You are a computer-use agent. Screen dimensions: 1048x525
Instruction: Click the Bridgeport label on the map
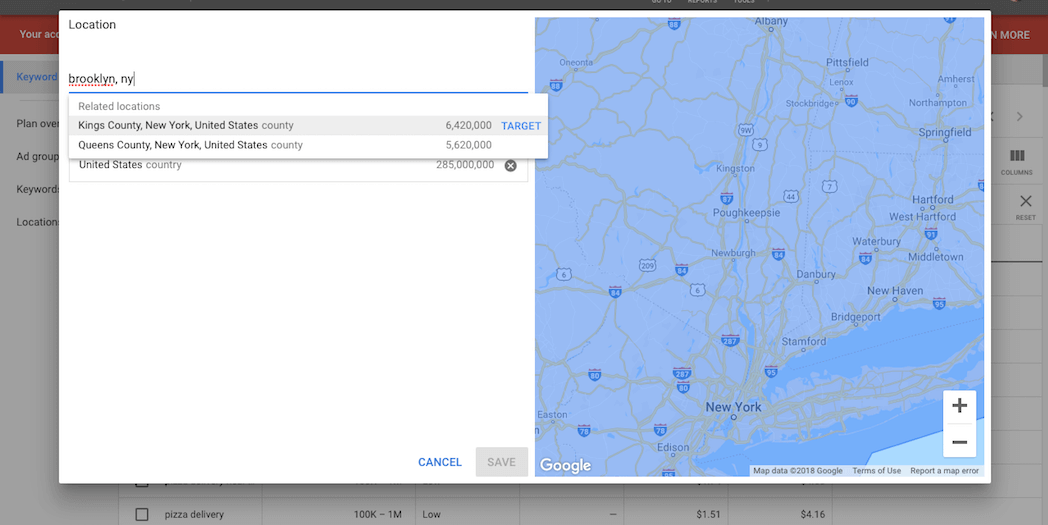[856, 317]
